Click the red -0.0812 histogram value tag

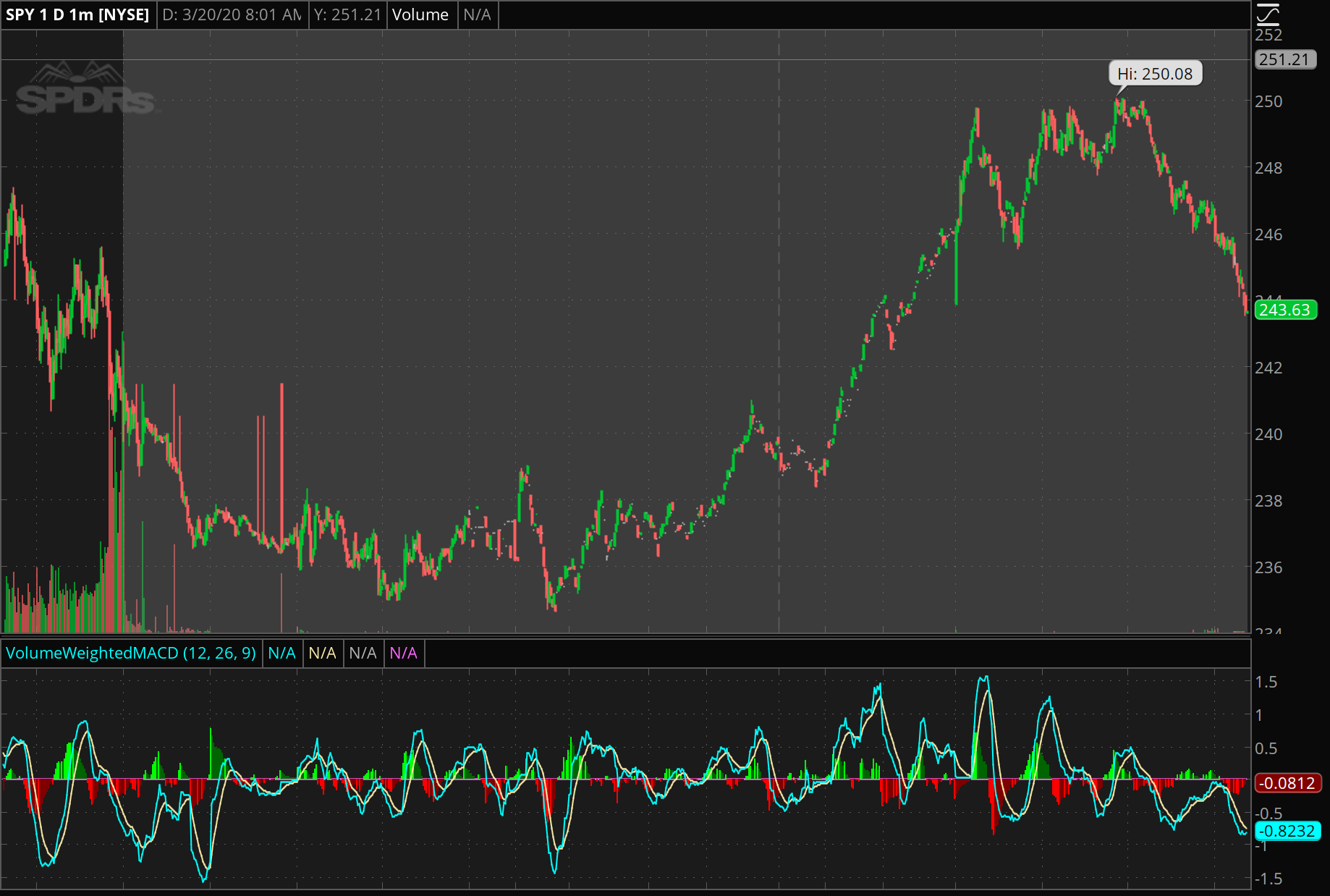click(1287, 783)
